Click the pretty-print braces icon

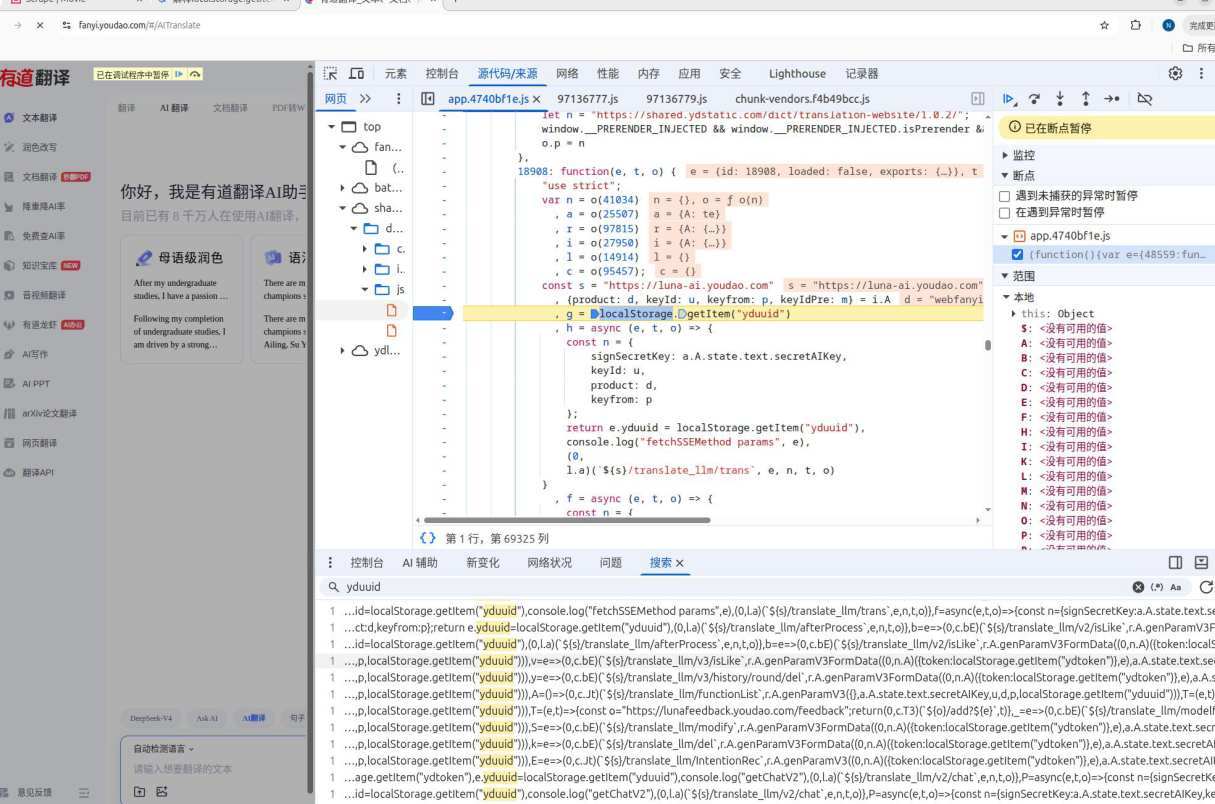428,538
